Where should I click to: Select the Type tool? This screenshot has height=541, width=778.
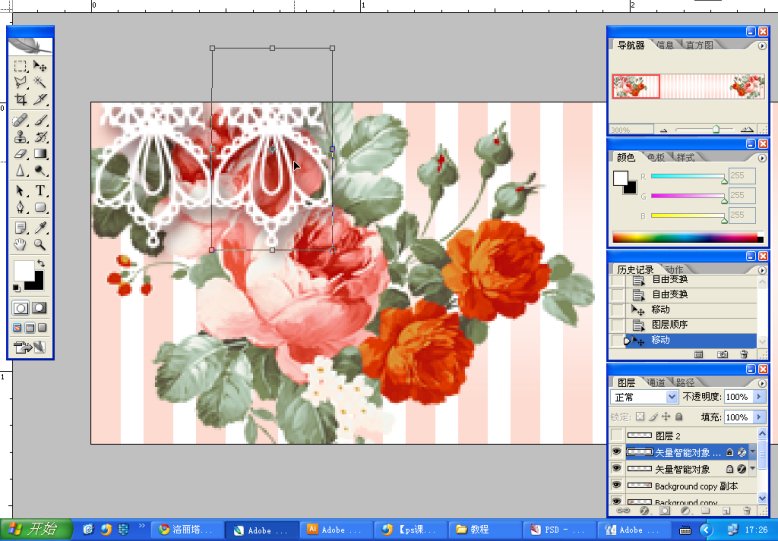(x=40, y=191)
